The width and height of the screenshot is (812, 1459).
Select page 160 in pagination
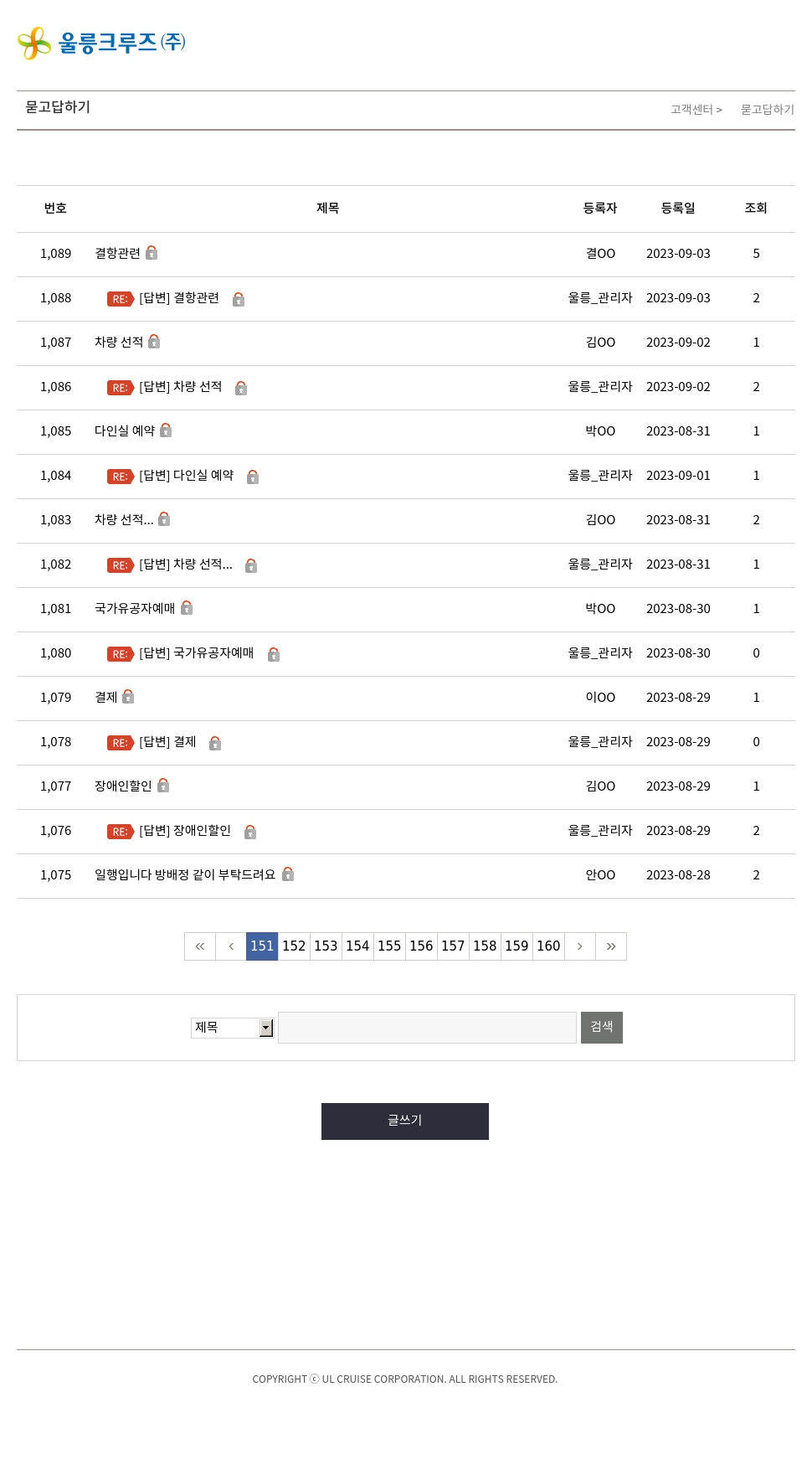[548, 946]
